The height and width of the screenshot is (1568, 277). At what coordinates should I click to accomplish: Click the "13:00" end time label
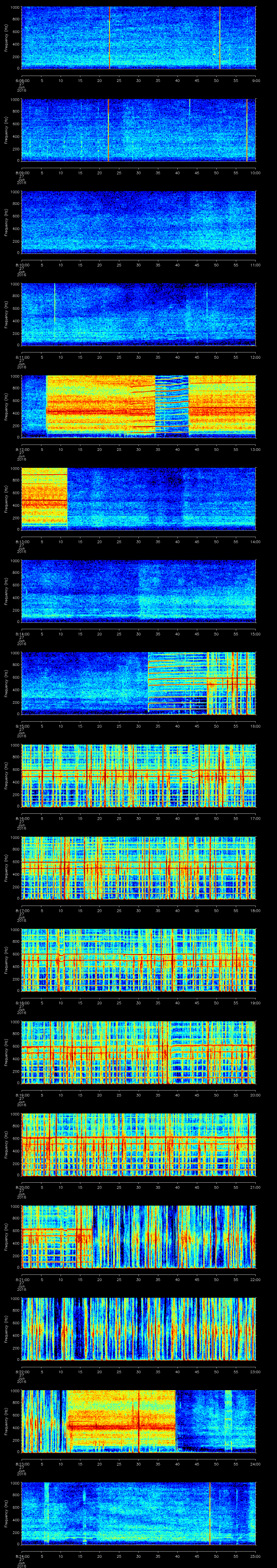point(256,449)
